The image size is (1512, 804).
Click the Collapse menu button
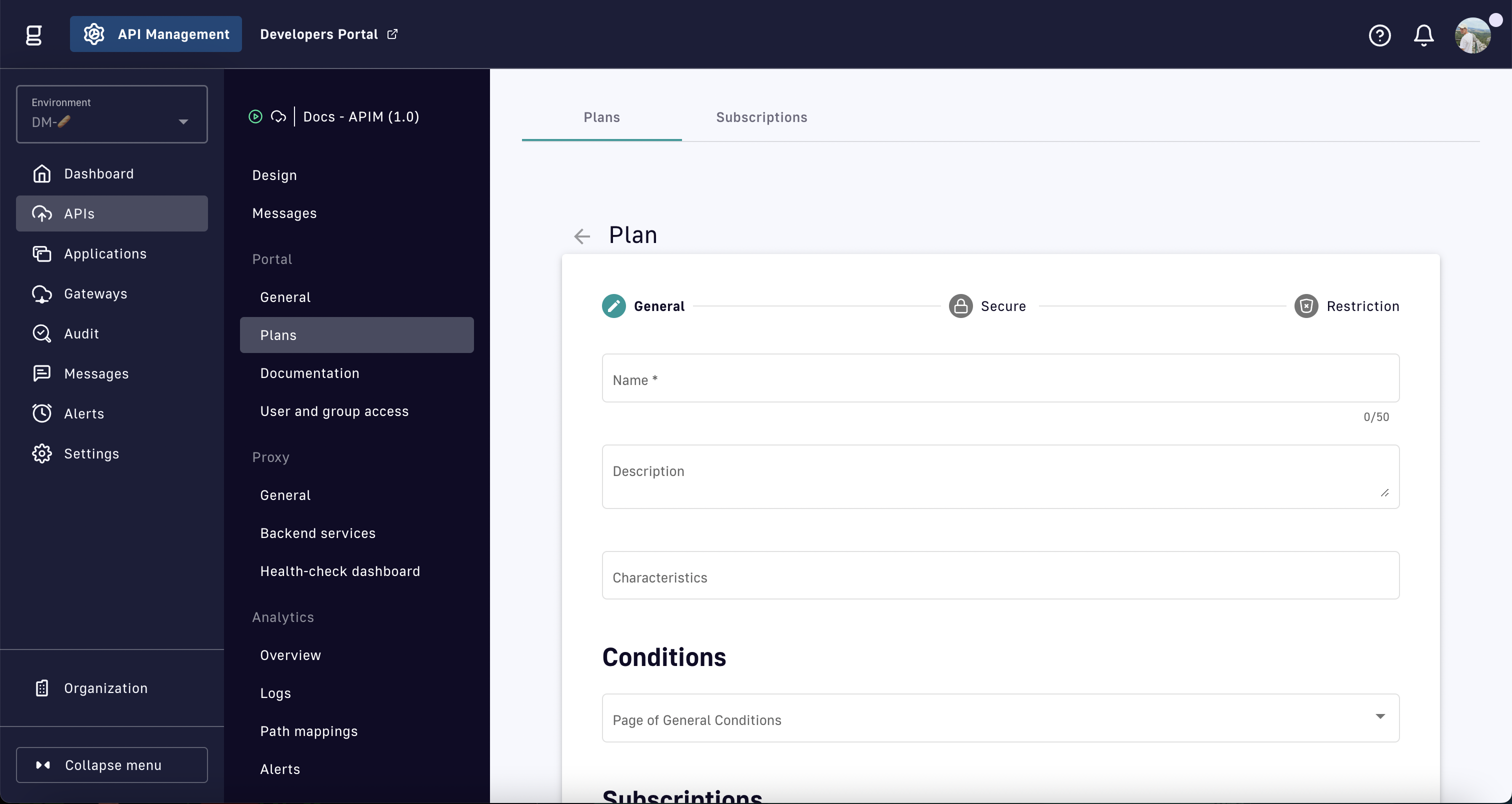point(111,765)
